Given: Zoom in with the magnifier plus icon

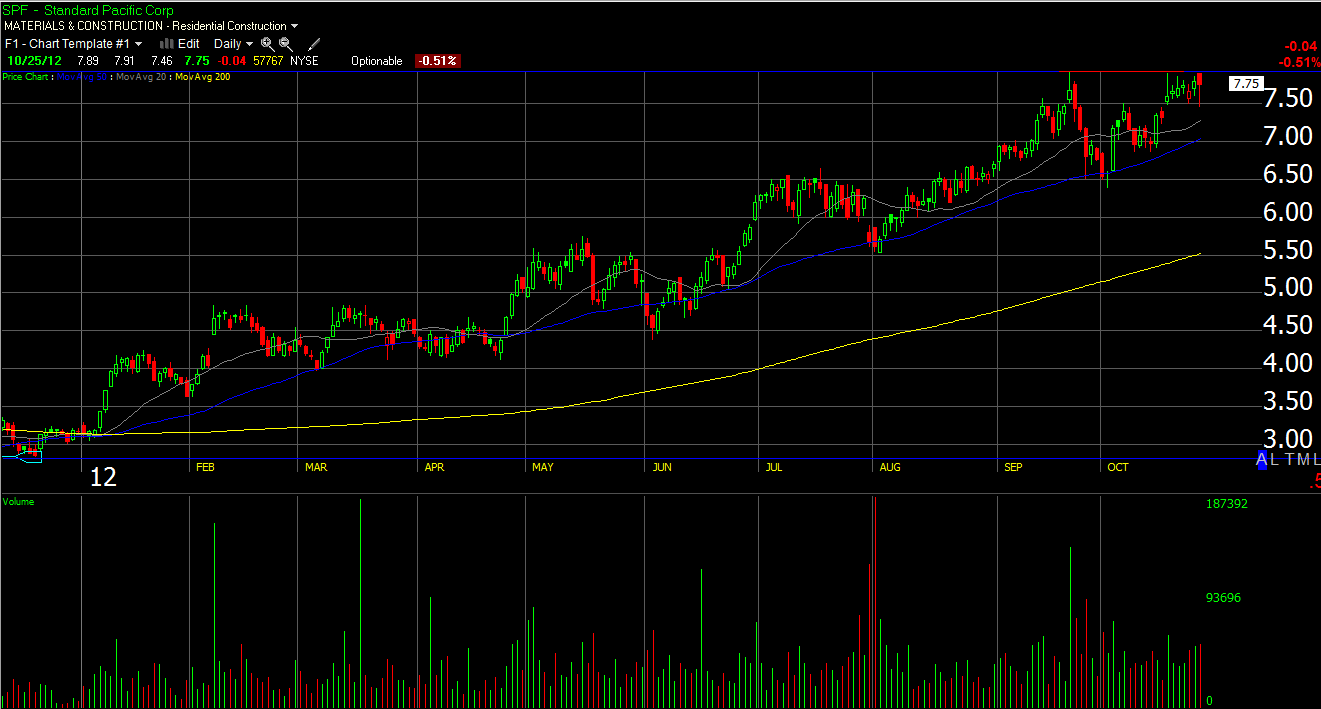Looking at the screenshot, I should click(267, 44).
